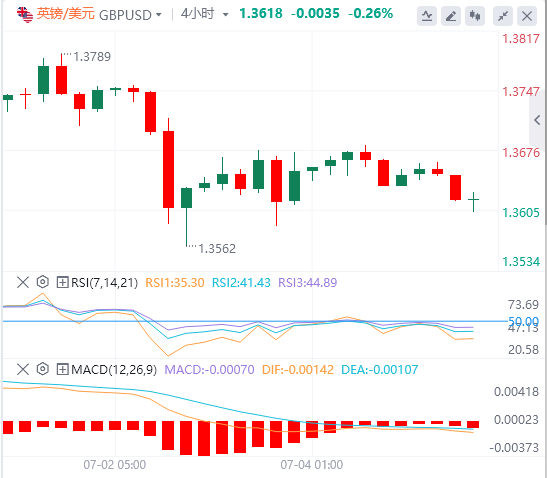Expand the MACD panel with plus icon
Screen dimensions: 547x478
[62, 369]
